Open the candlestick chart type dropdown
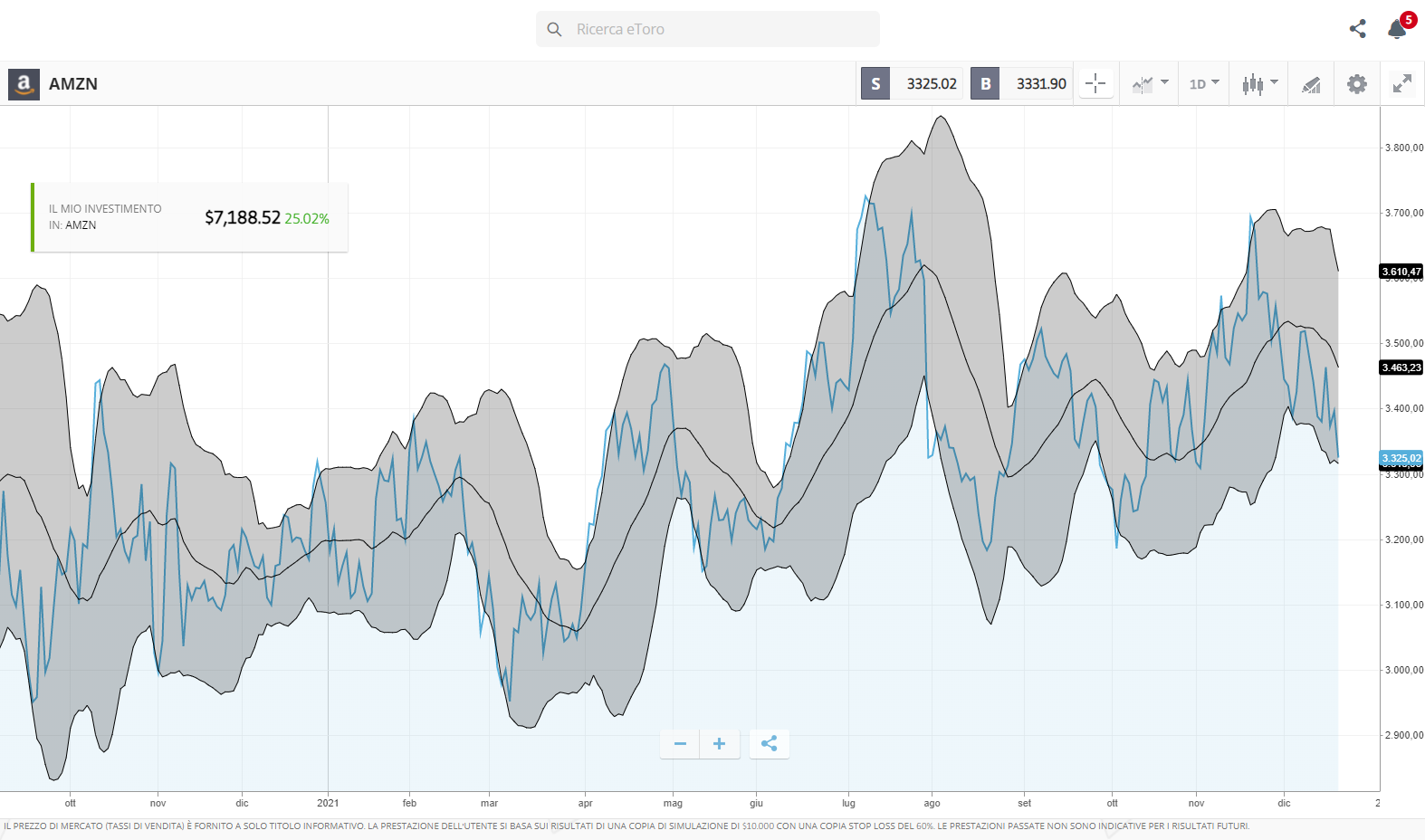This screenshot has height=840, width=1425. point(1259,84)
